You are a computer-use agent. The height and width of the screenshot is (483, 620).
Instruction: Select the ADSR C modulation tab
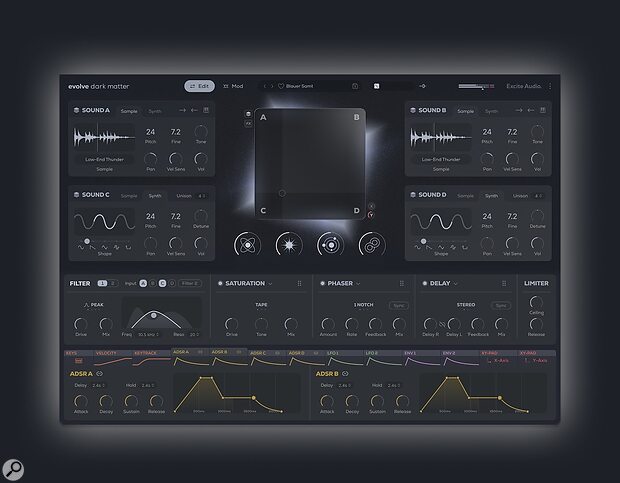coord(267,358)
